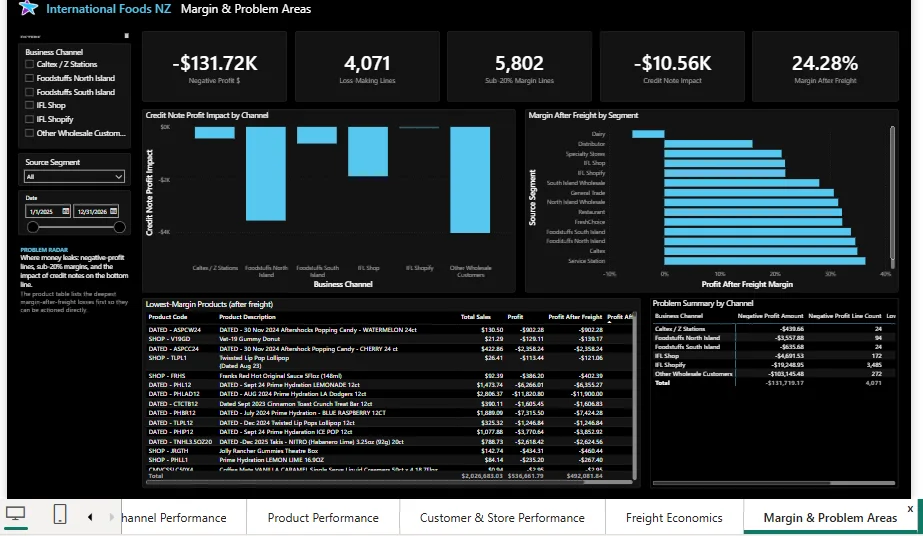Click the Caltex / Z Stations chart bar
923x536 pixels.
click(x=215, y=132)
